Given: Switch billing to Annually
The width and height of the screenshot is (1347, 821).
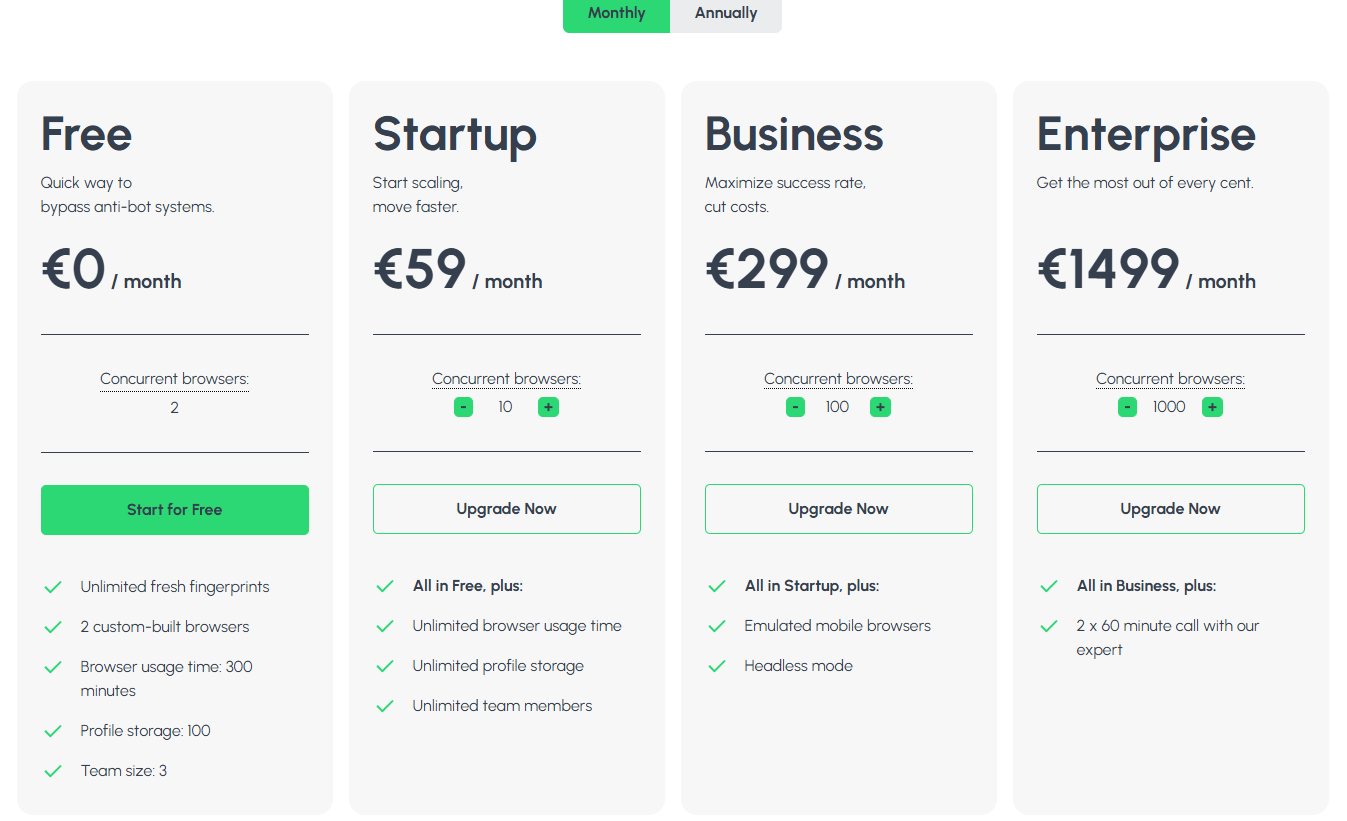Looking at the screenshot, I should pos(725,13).
